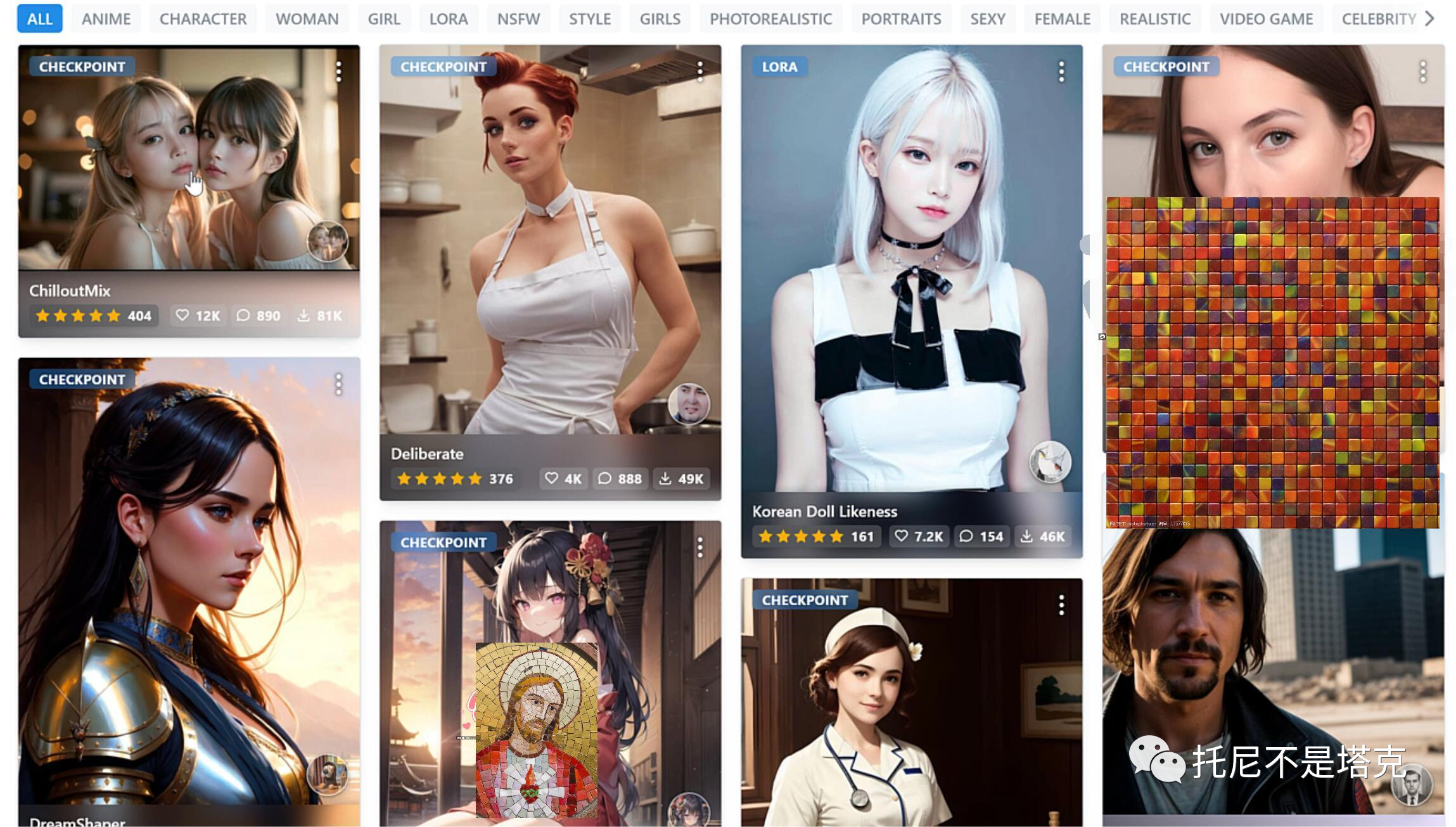Image resolution: width=1456 pixels, height=827 pixels.
Task: Click the CHECKPOINT badge on ChilloutMix
Action: point(80,66)
